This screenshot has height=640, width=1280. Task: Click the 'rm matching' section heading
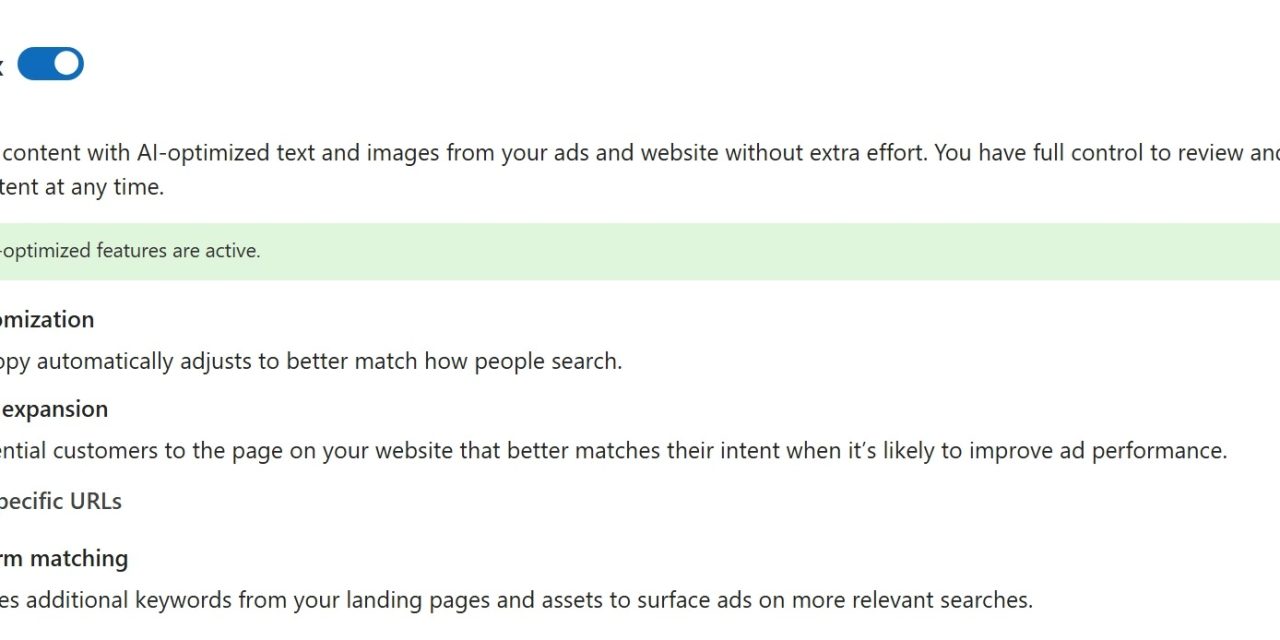(x=64, y=558)
